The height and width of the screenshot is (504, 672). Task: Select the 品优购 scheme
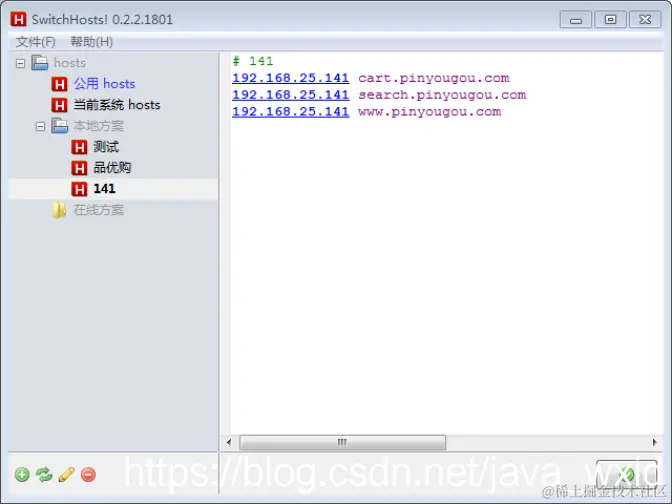pos(112,168)
